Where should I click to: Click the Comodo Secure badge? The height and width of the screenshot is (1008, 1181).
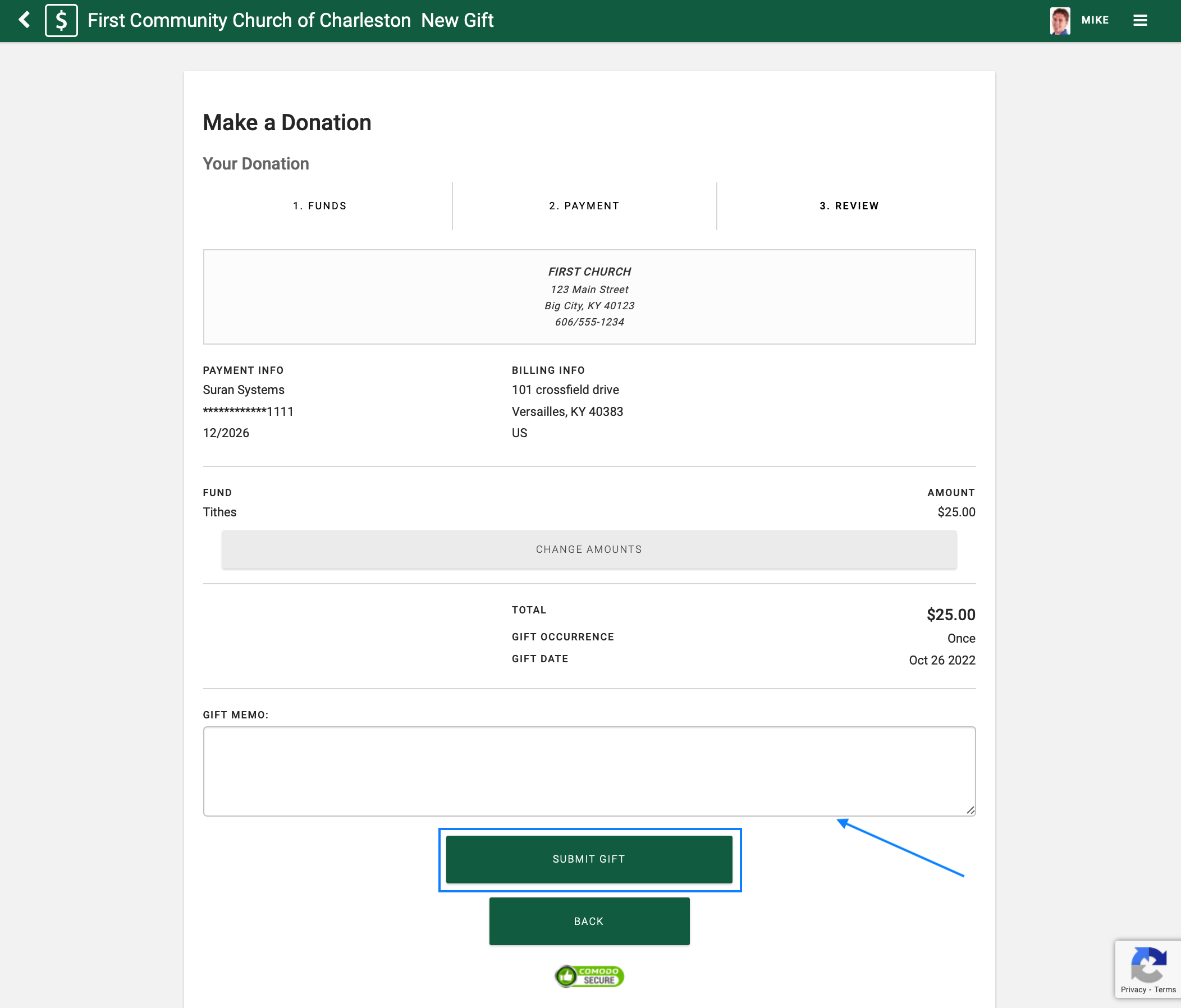[x=589, y=975]
